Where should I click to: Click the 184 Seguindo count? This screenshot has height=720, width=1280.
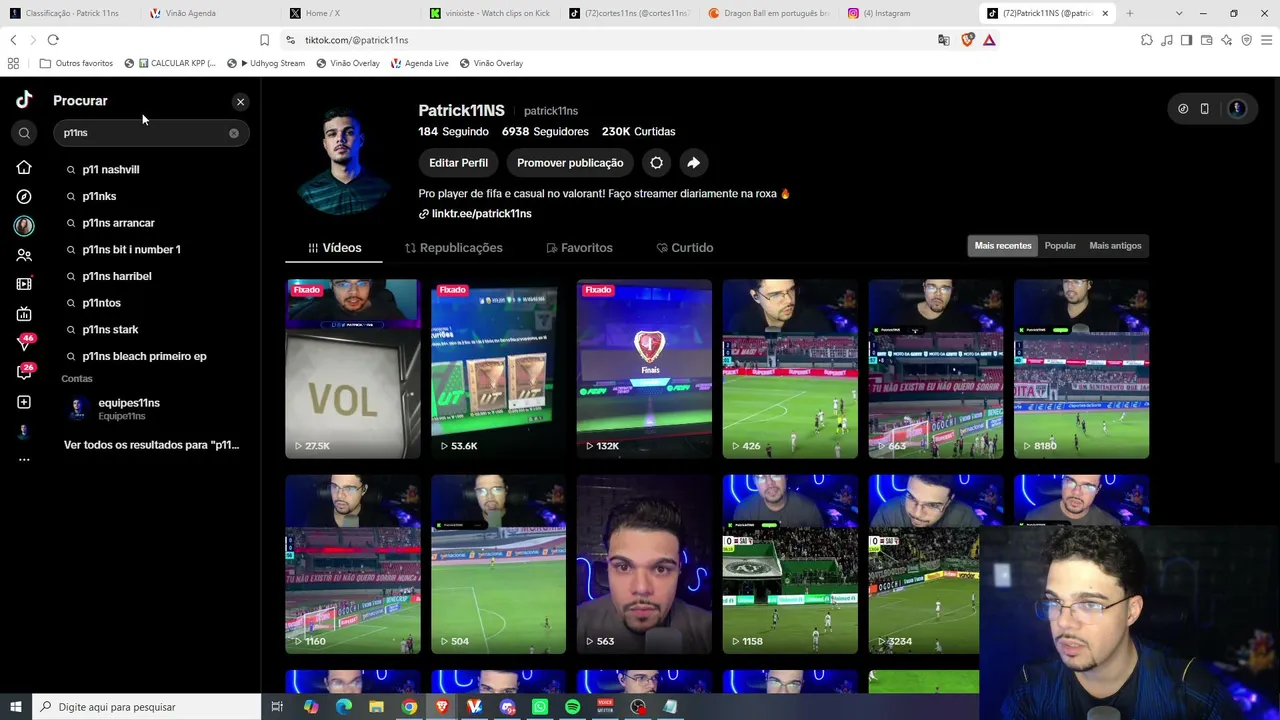pyautogui.click(x=453, y=132)
